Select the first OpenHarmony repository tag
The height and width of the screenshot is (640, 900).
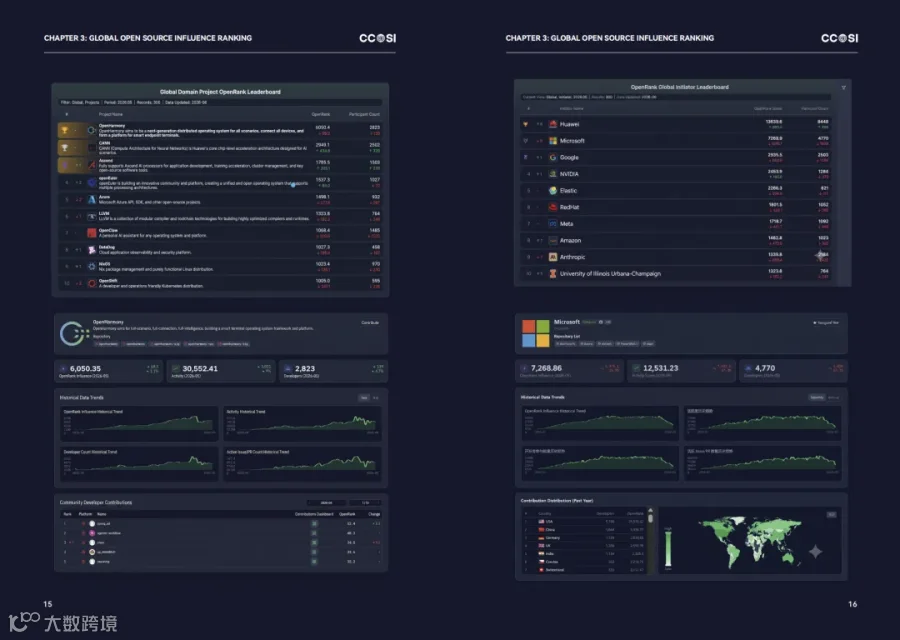pyautogui.click(x=106, y=344)
